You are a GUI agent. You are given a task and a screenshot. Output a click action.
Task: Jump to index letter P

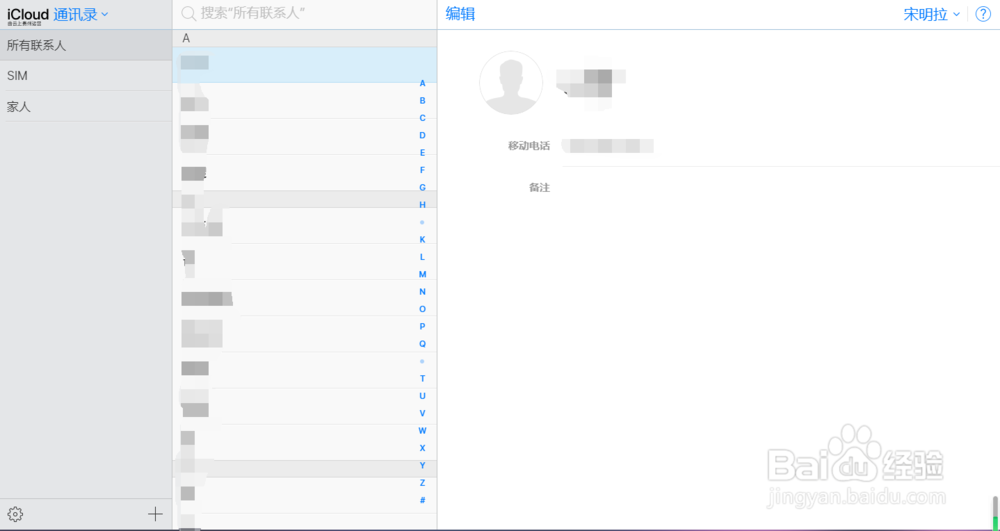(422, 326)
